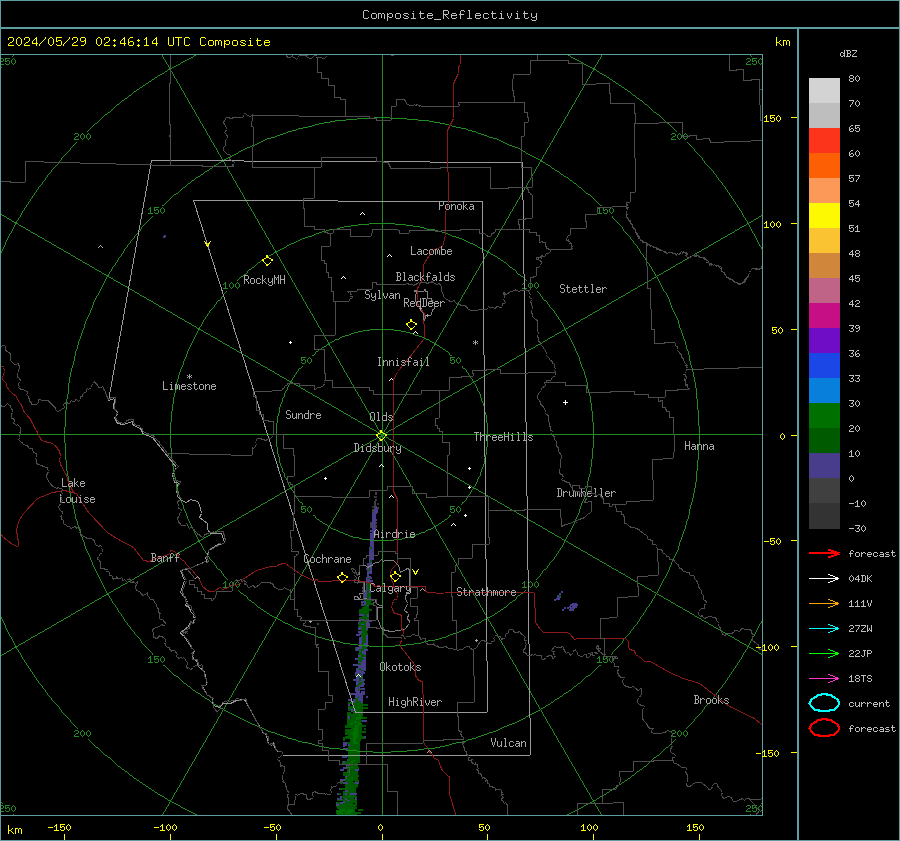Click the asterisk marker east of Innisfail
This screenshot has height=841, width=900.
475,343
